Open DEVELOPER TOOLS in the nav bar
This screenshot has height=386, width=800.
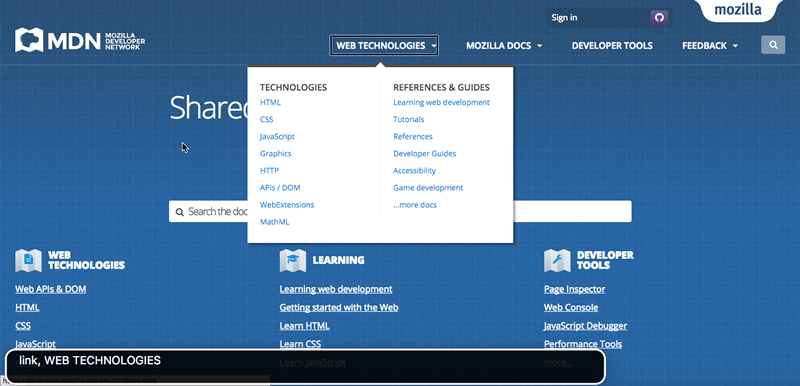pyautogui.click(x=612, y=45)
